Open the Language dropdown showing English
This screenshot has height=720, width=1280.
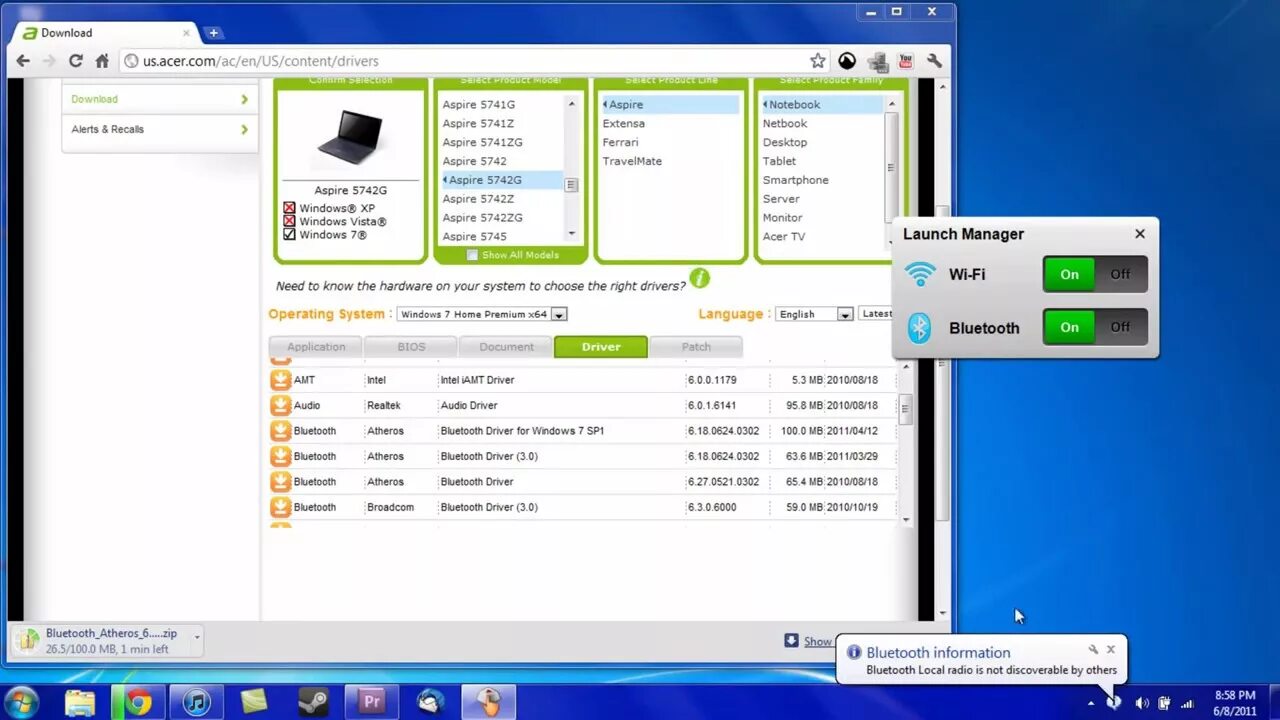pos(814,314)
